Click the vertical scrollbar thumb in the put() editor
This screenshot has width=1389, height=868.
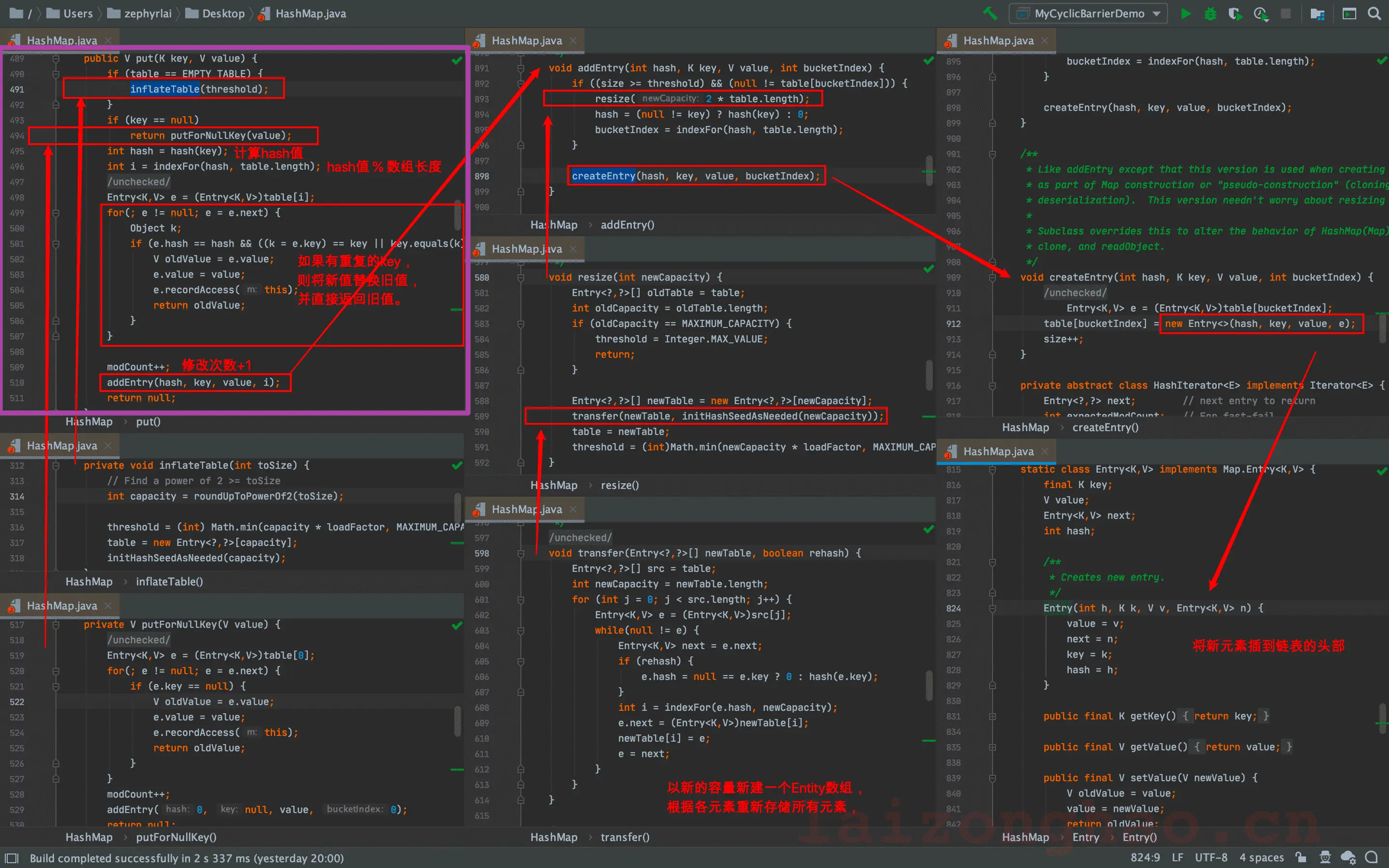(x=457, y=215)
